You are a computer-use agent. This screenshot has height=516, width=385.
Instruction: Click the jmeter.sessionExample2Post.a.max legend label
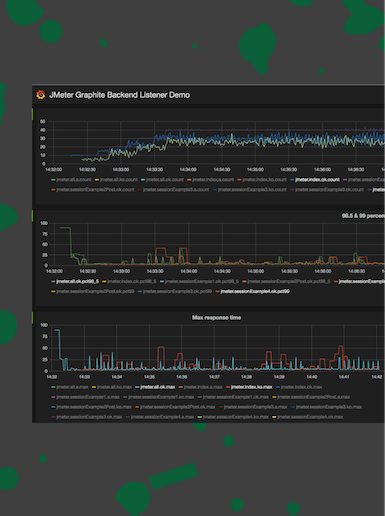(x=314, y=397)
